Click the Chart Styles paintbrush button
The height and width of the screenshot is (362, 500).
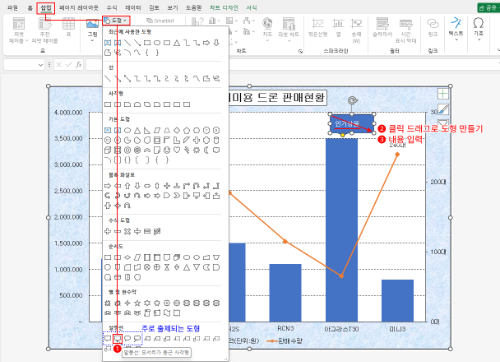coord(443,109)
